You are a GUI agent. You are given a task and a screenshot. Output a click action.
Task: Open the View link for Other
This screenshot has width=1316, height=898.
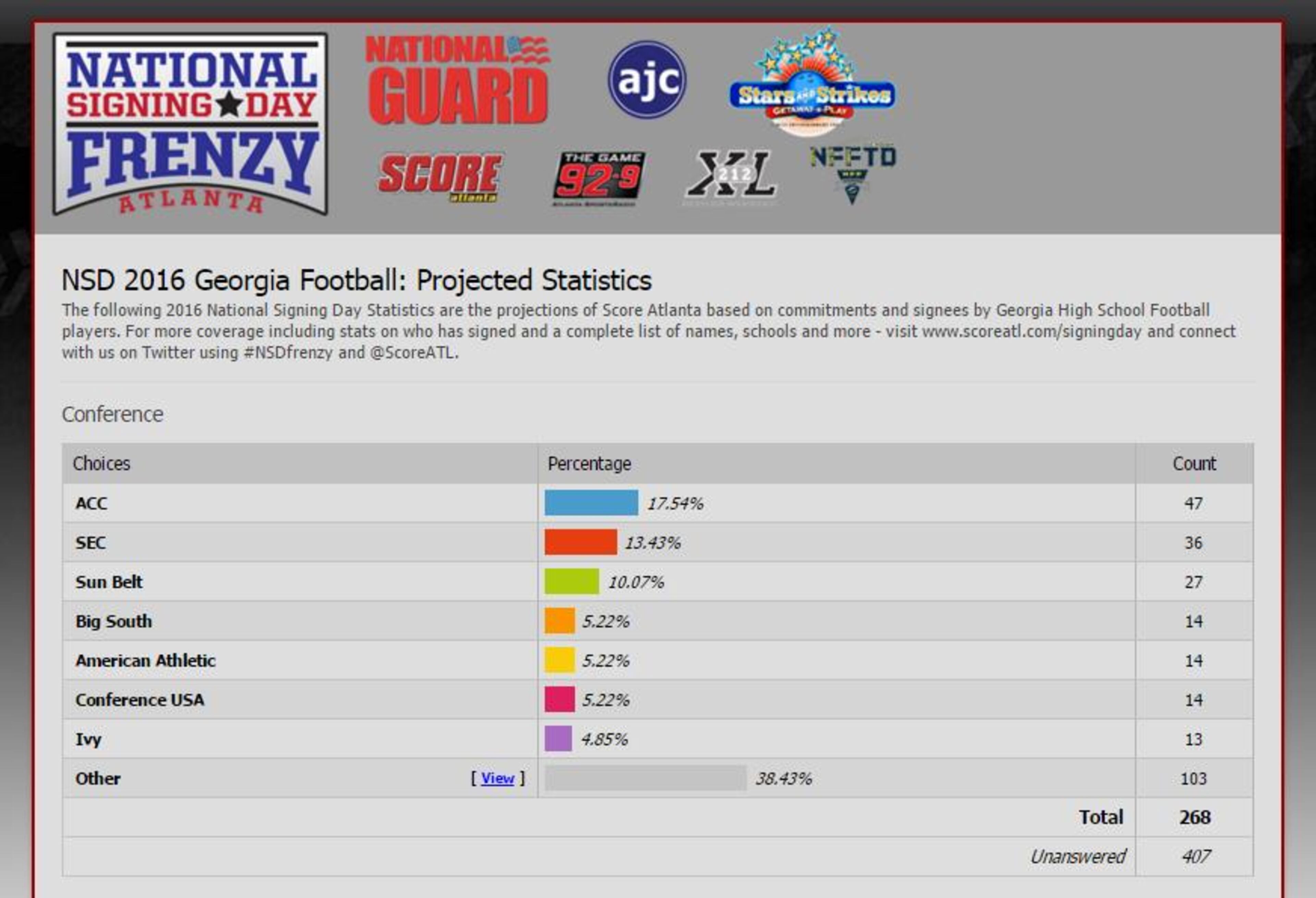(x=497, y=778)
